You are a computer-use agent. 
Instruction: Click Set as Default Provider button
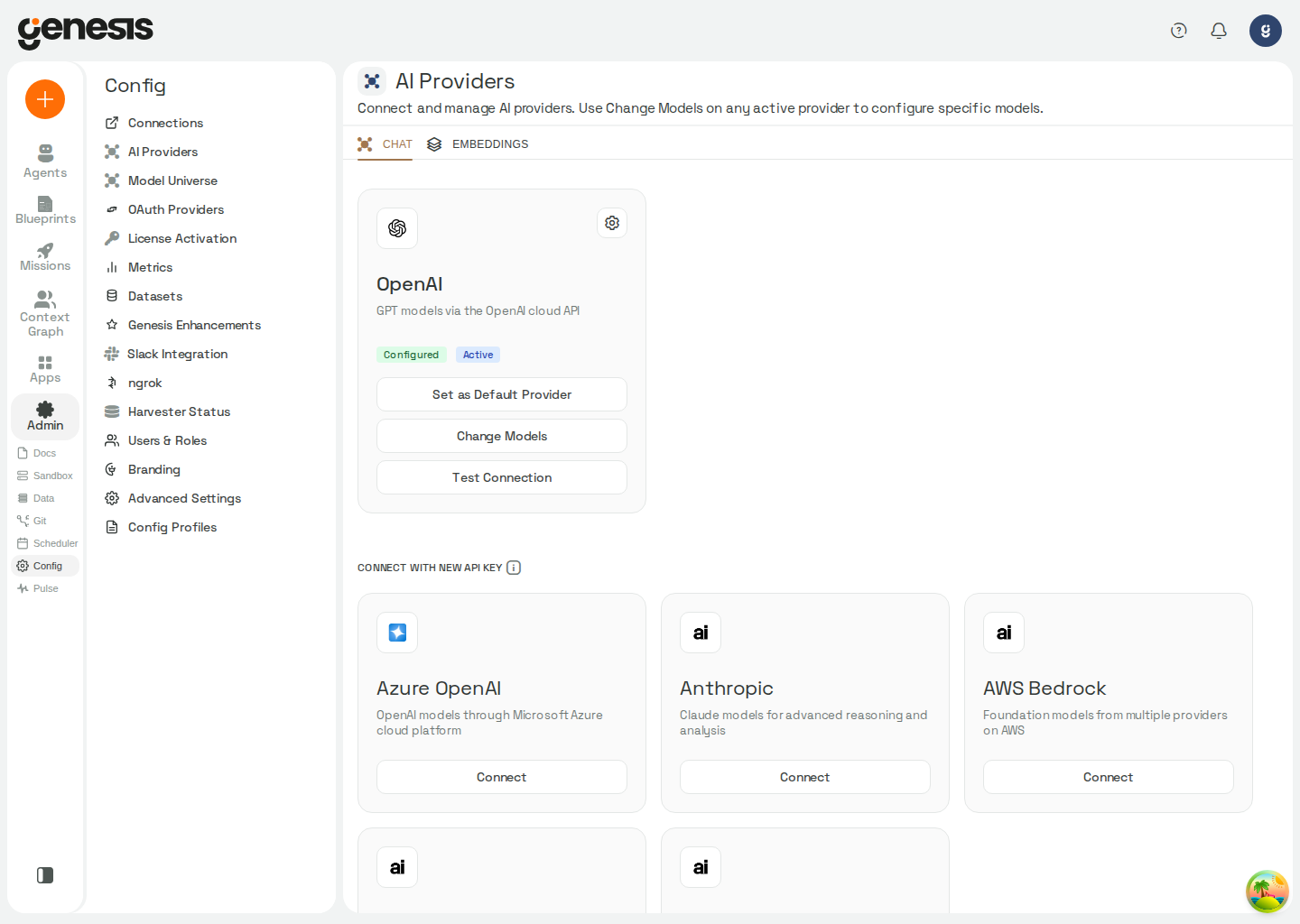click(502, 394)
